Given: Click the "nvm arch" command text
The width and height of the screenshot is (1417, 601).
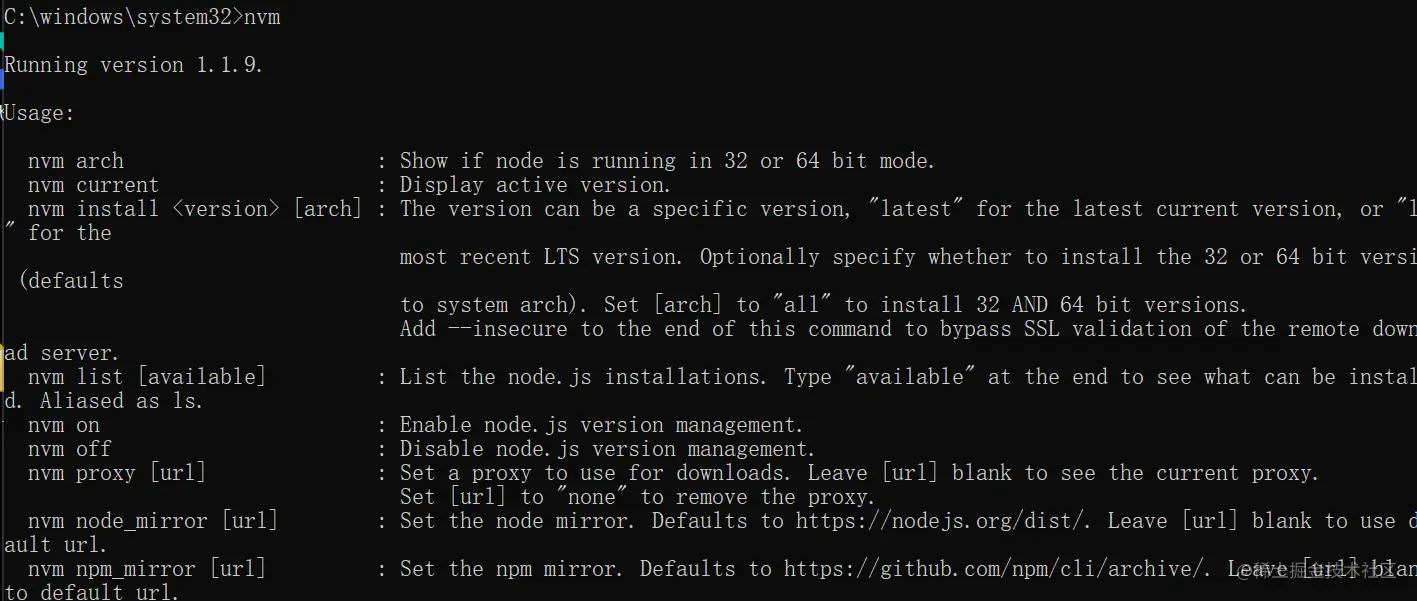Looking at the screenshot, I should (x=76, y=161).
